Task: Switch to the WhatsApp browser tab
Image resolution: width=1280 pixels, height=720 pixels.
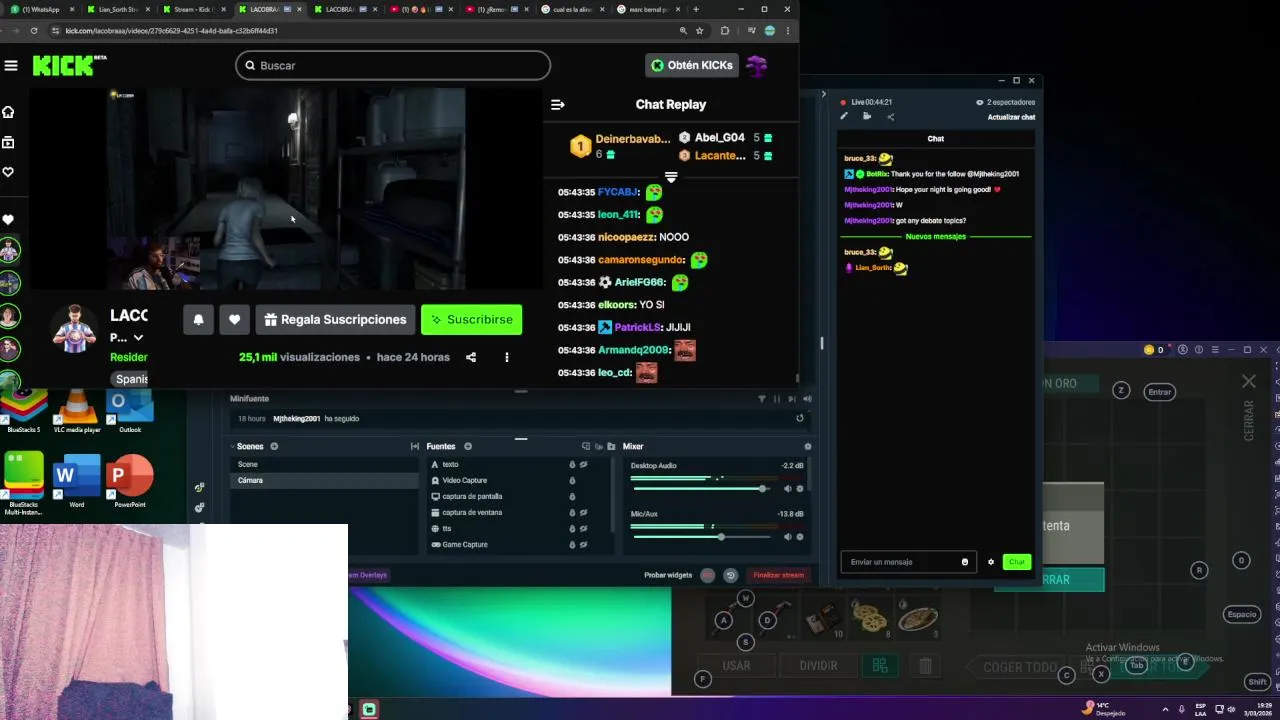Action: coord(40,9)
